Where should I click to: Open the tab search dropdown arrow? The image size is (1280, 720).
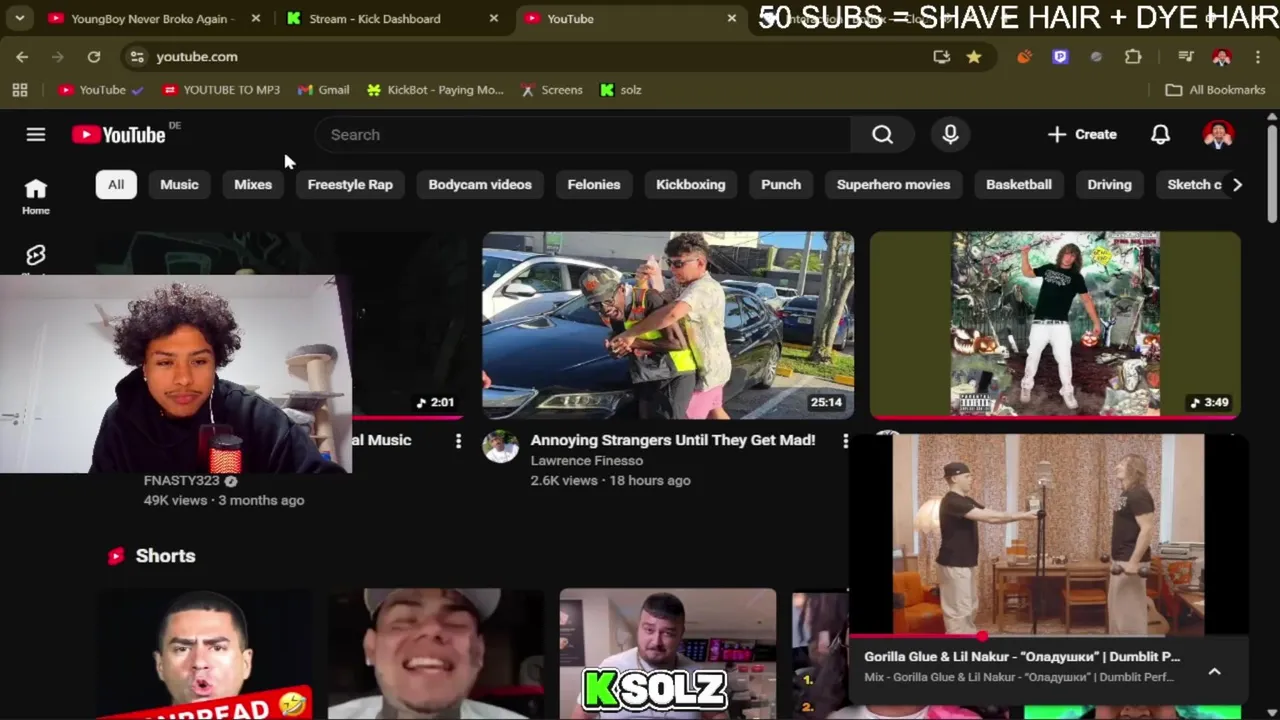click(x=19, y=18)
